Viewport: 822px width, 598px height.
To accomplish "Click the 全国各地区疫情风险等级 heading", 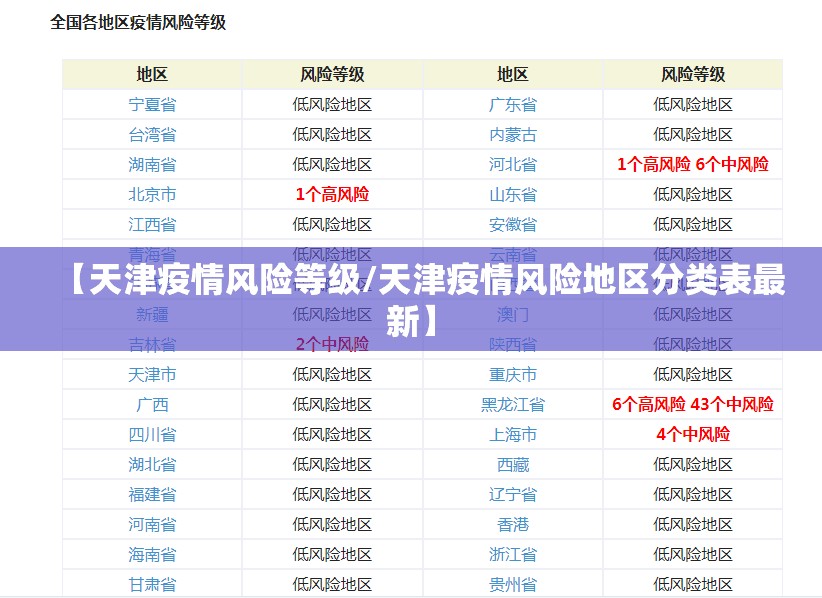I will [x=138, y=23].
